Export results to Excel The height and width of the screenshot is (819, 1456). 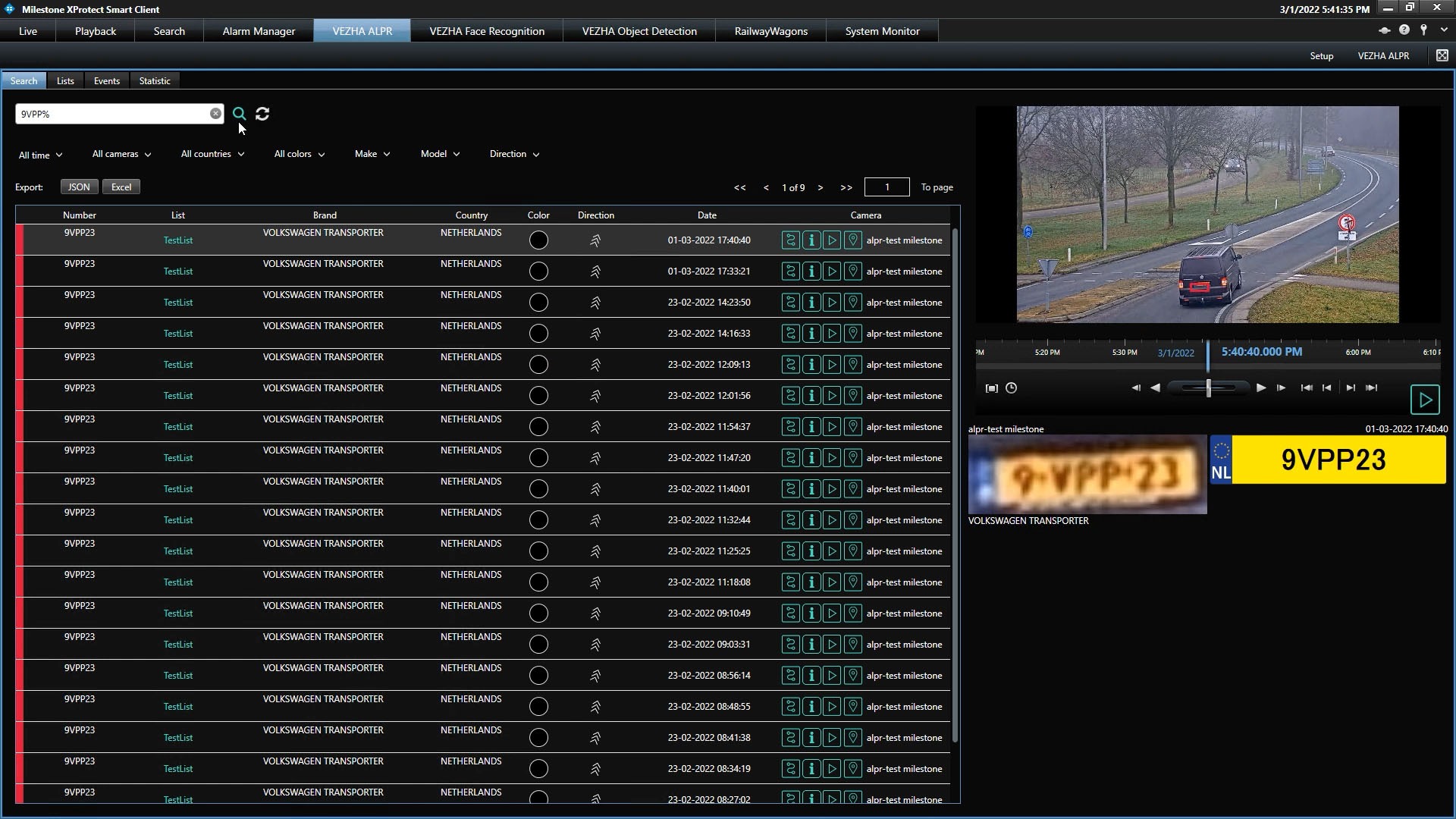point(121,187)
